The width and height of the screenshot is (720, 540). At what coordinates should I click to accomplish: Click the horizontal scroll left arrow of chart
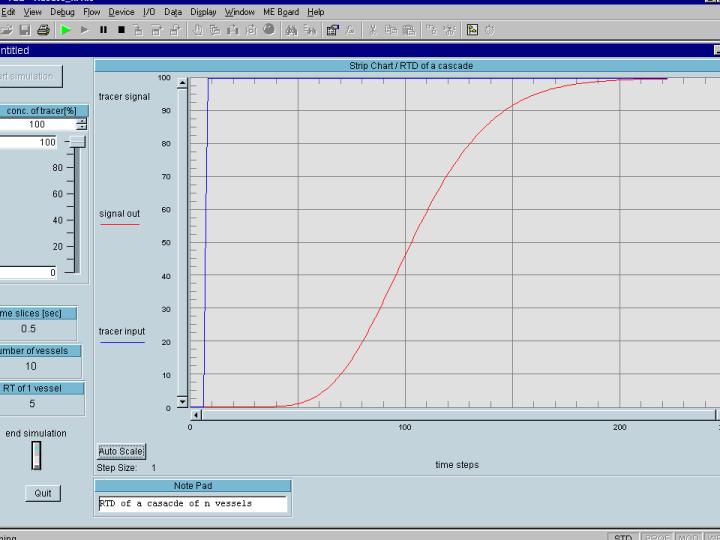click(x=196, y=414)
